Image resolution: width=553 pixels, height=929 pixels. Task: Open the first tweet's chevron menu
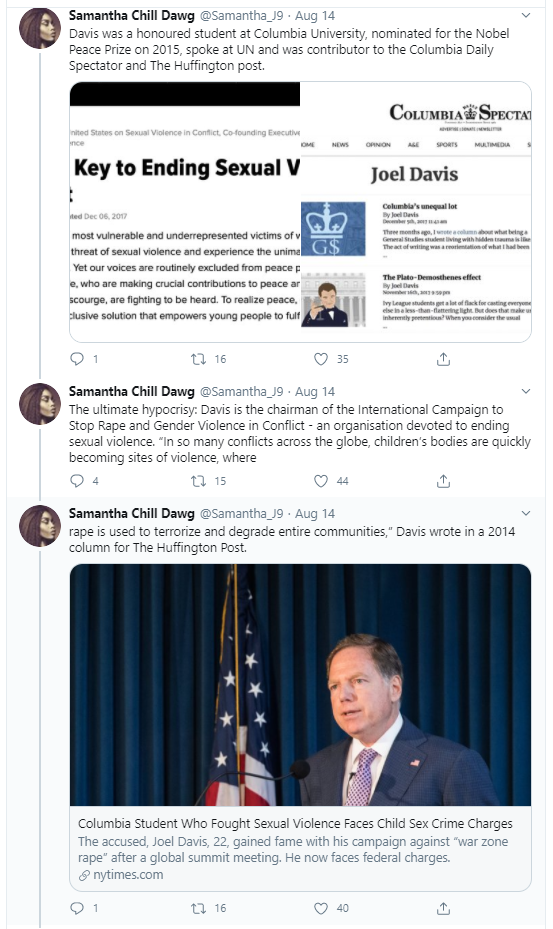526,15
